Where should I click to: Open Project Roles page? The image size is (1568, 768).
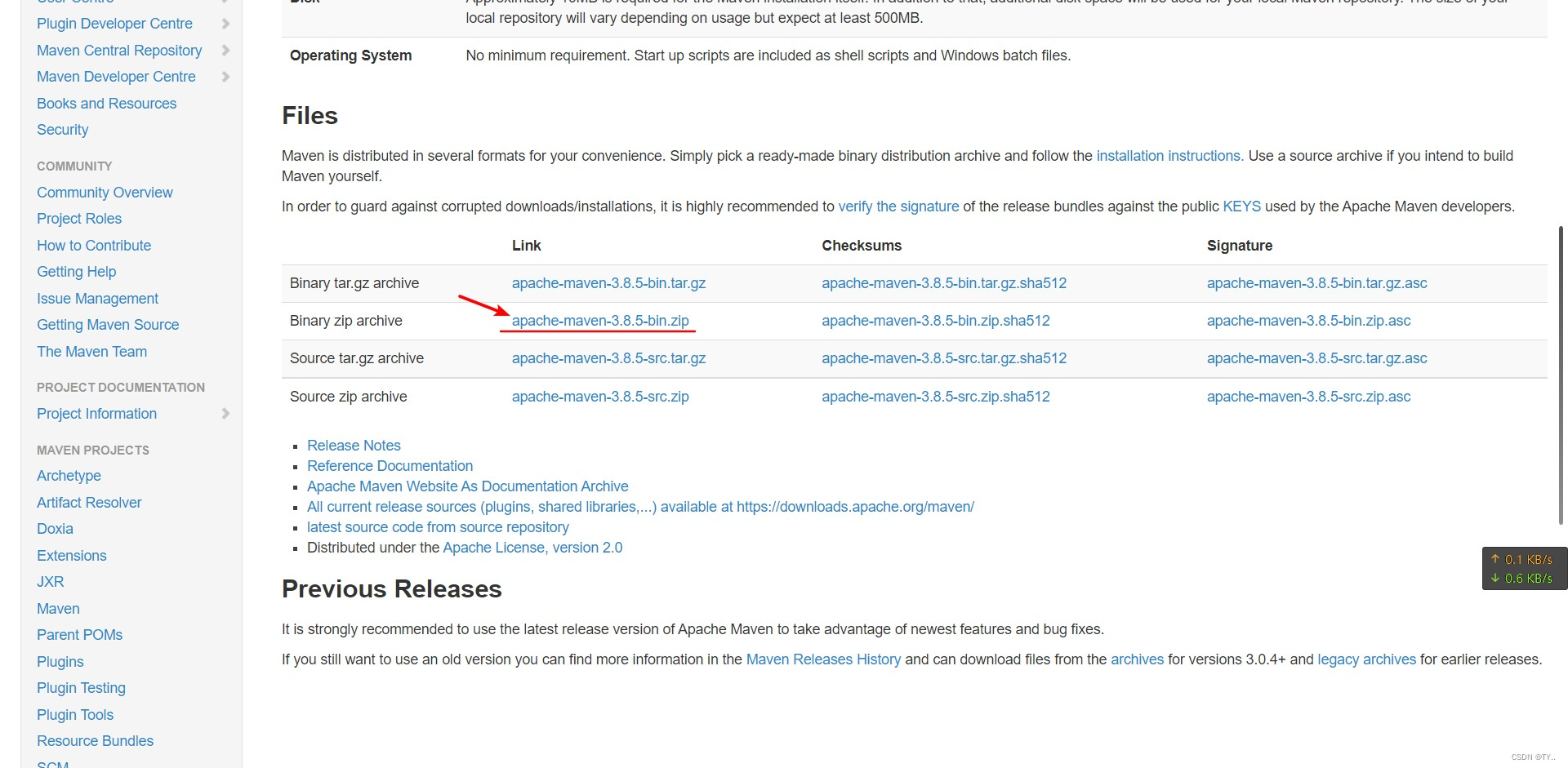79,219
